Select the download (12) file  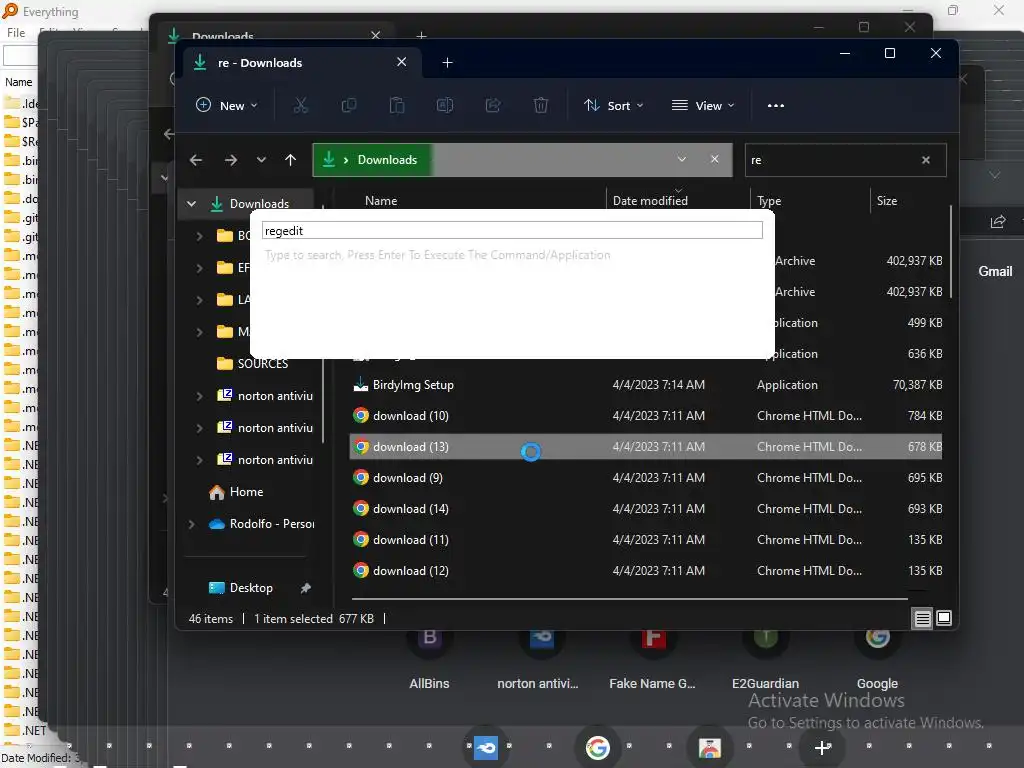(x=645, y=571)
